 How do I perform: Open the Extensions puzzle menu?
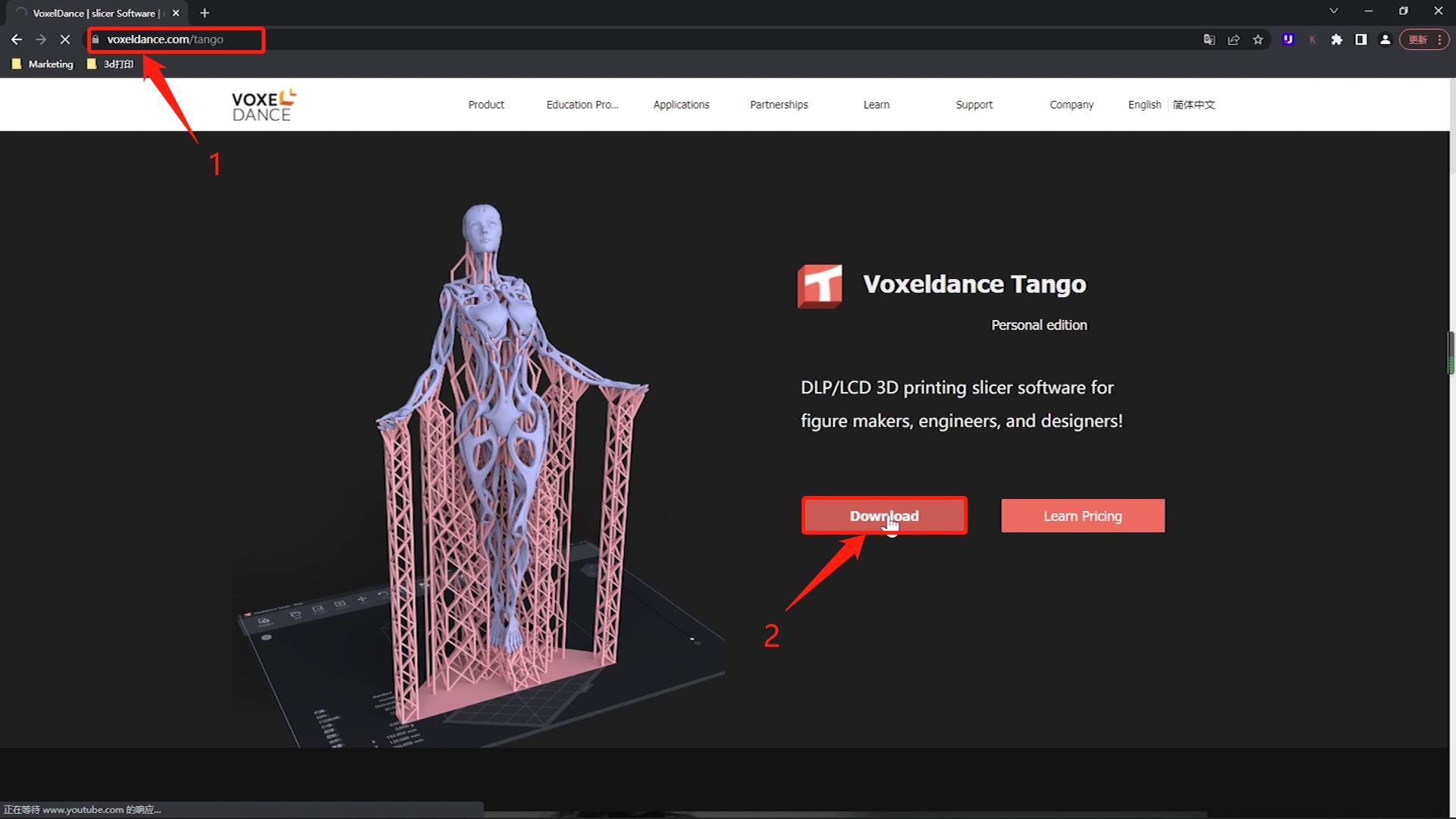tap(1336, 39)
